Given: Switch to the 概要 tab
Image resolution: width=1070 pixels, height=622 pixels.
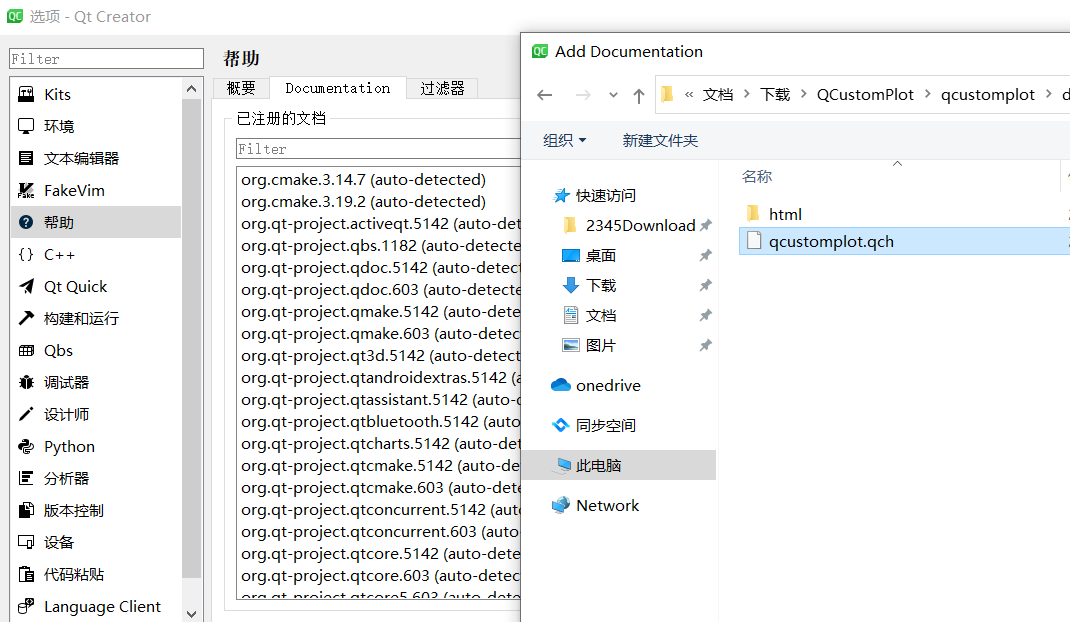Looking at the screenshot, I should tap(241, 88).
